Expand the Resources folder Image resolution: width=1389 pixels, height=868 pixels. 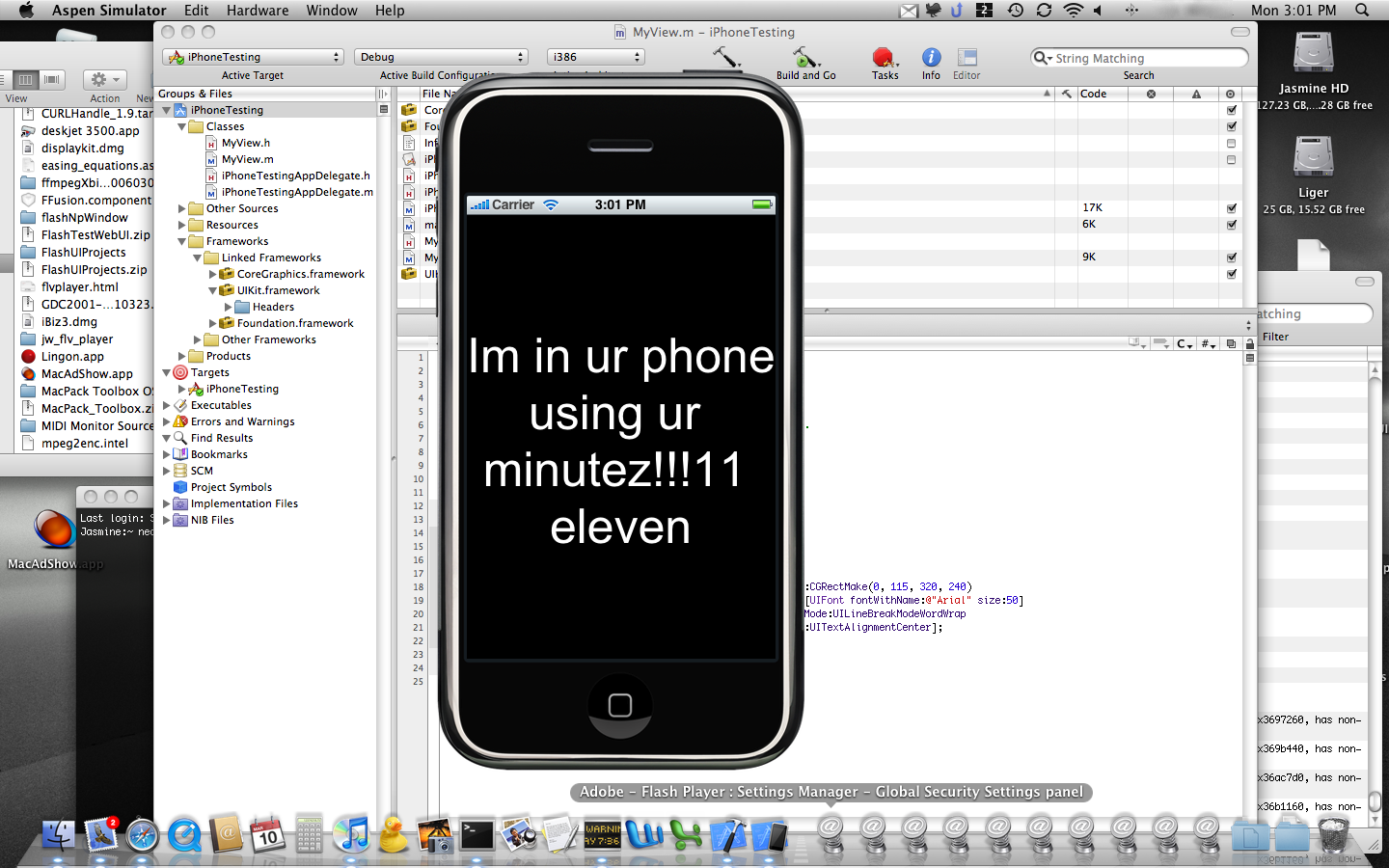pyautogui.click(x=181, y=225)
